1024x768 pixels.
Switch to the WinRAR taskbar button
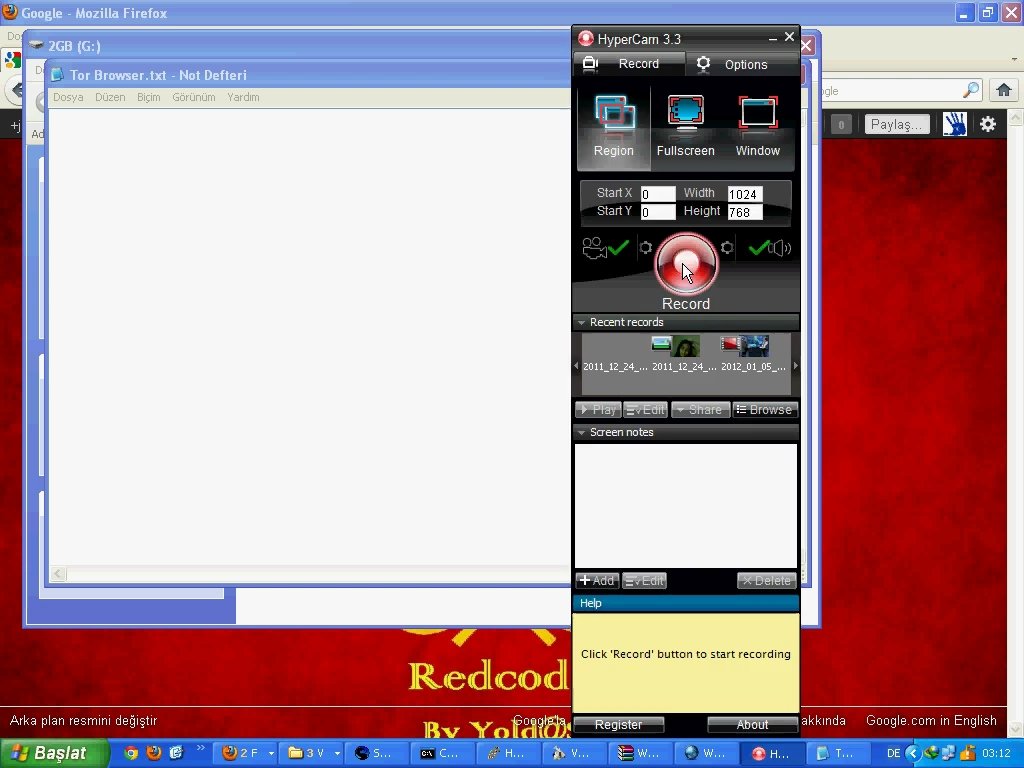click(639, 753)
